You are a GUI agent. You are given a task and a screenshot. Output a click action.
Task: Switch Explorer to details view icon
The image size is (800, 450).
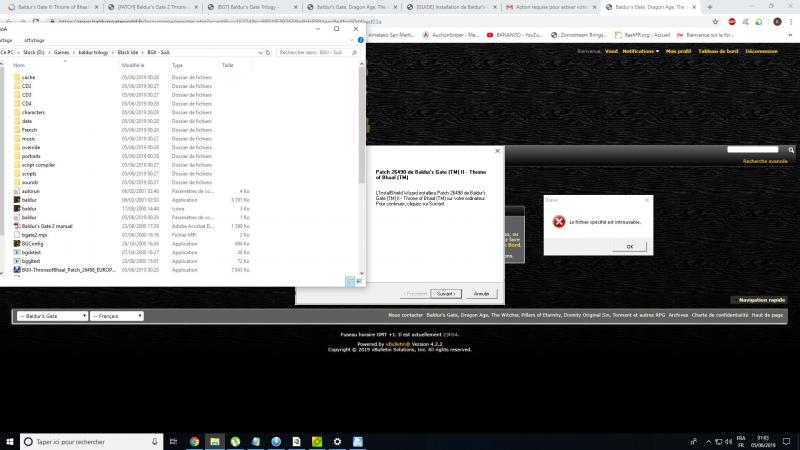[x=349, y=281]
